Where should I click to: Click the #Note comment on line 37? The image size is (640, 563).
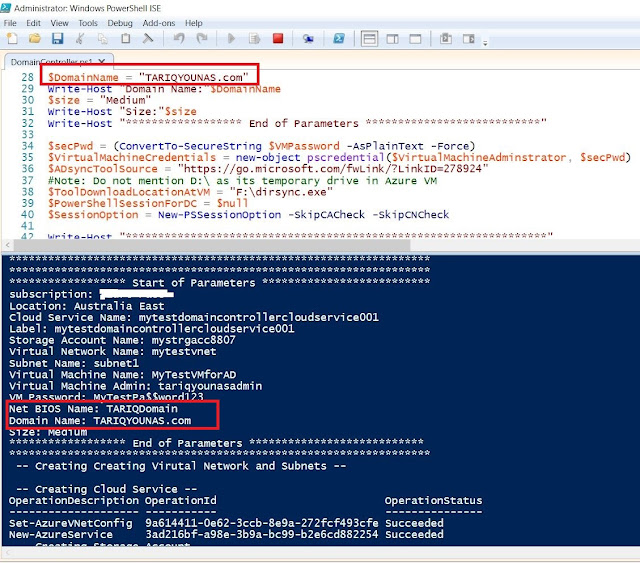[x=242, y=180]
